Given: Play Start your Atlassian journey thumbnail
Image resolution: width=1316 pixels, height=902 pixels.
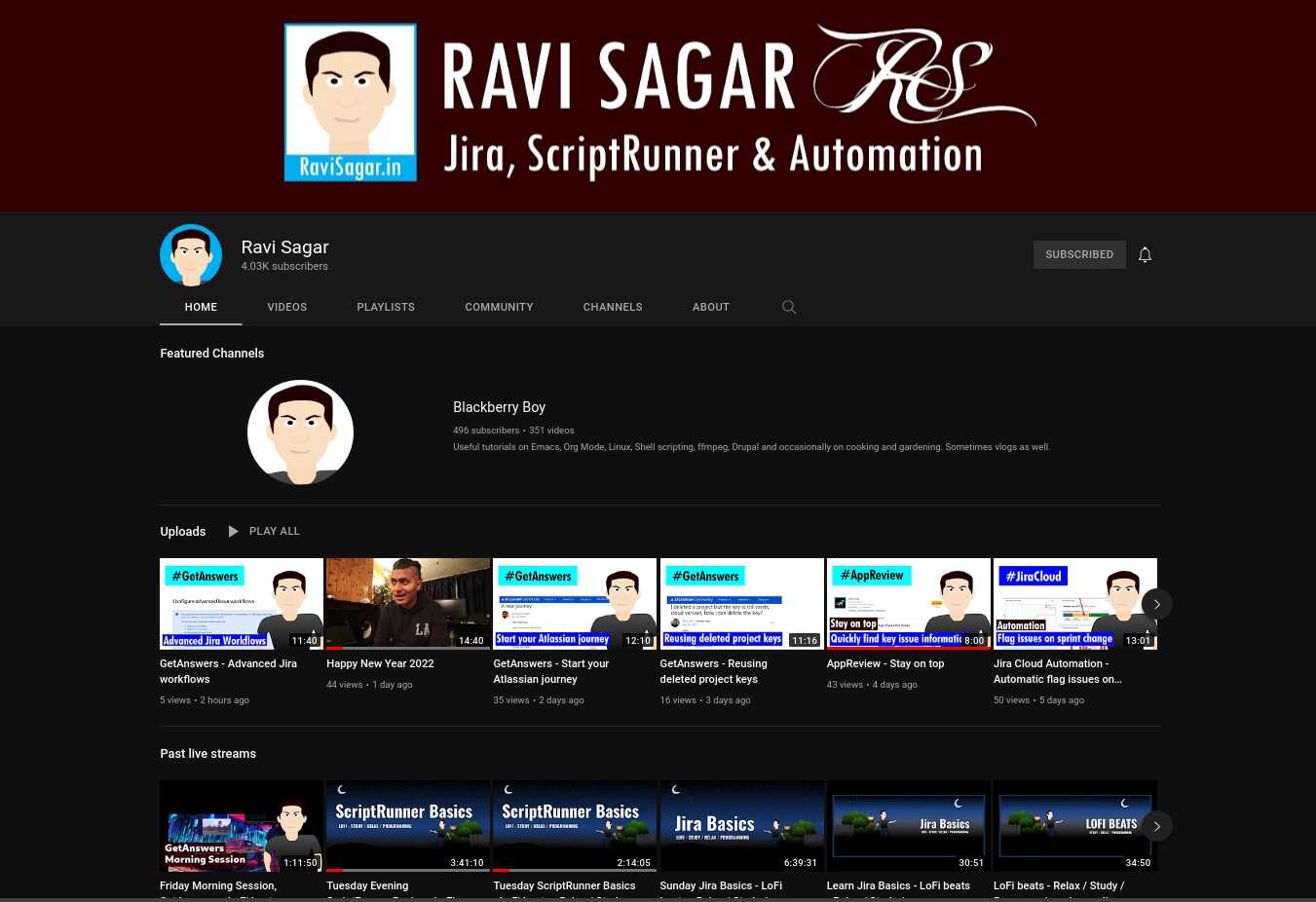Looking at the screenshot, I should (x=575, y=604).
